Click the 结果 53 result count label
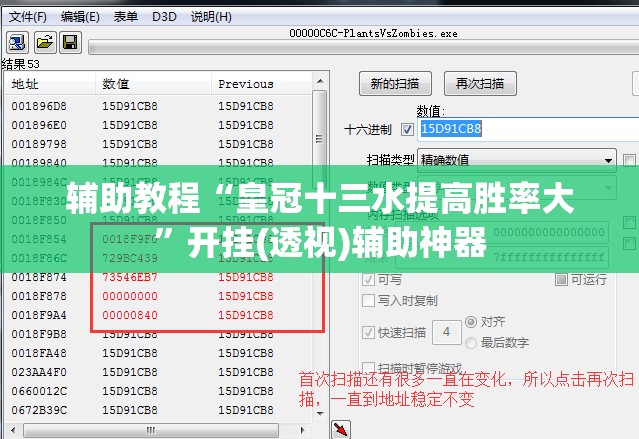Screen dimensions: 639x439 (x=21, y=64)
